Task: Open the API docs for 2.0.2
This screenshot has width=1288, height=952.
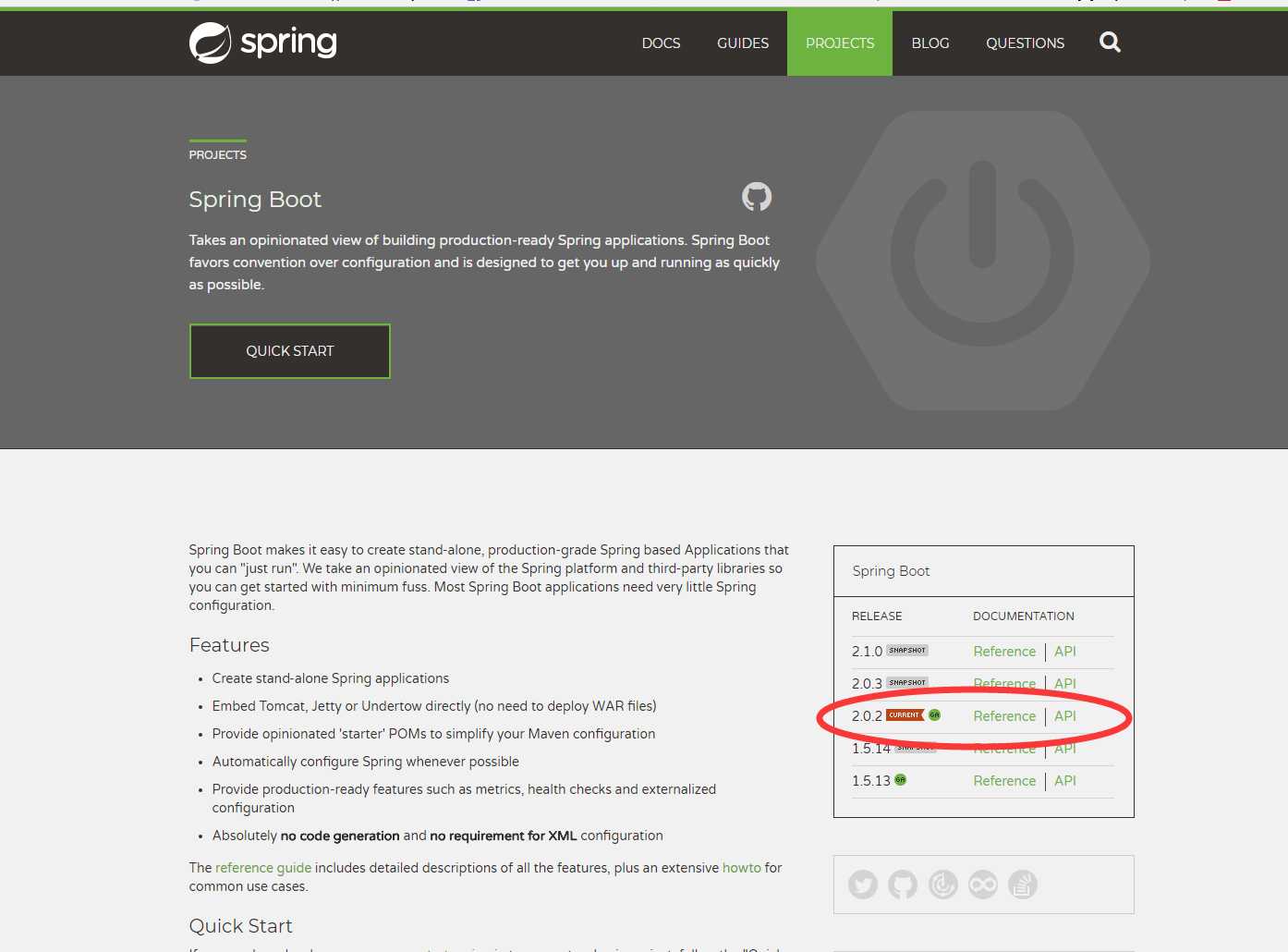Action: tap(1065, 716)
